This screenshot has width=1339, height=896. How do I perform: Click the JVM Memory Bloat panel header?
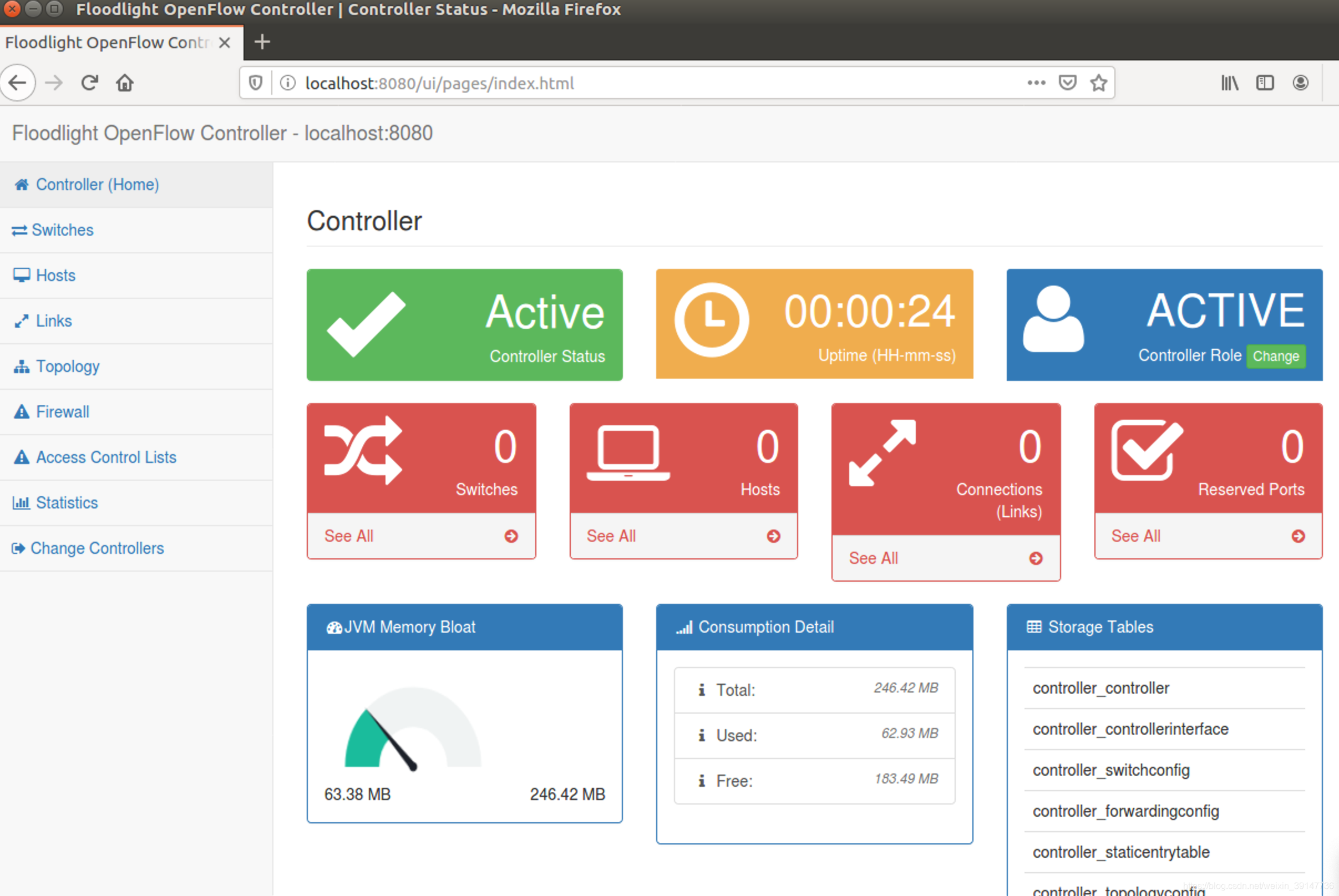(465, 628)
